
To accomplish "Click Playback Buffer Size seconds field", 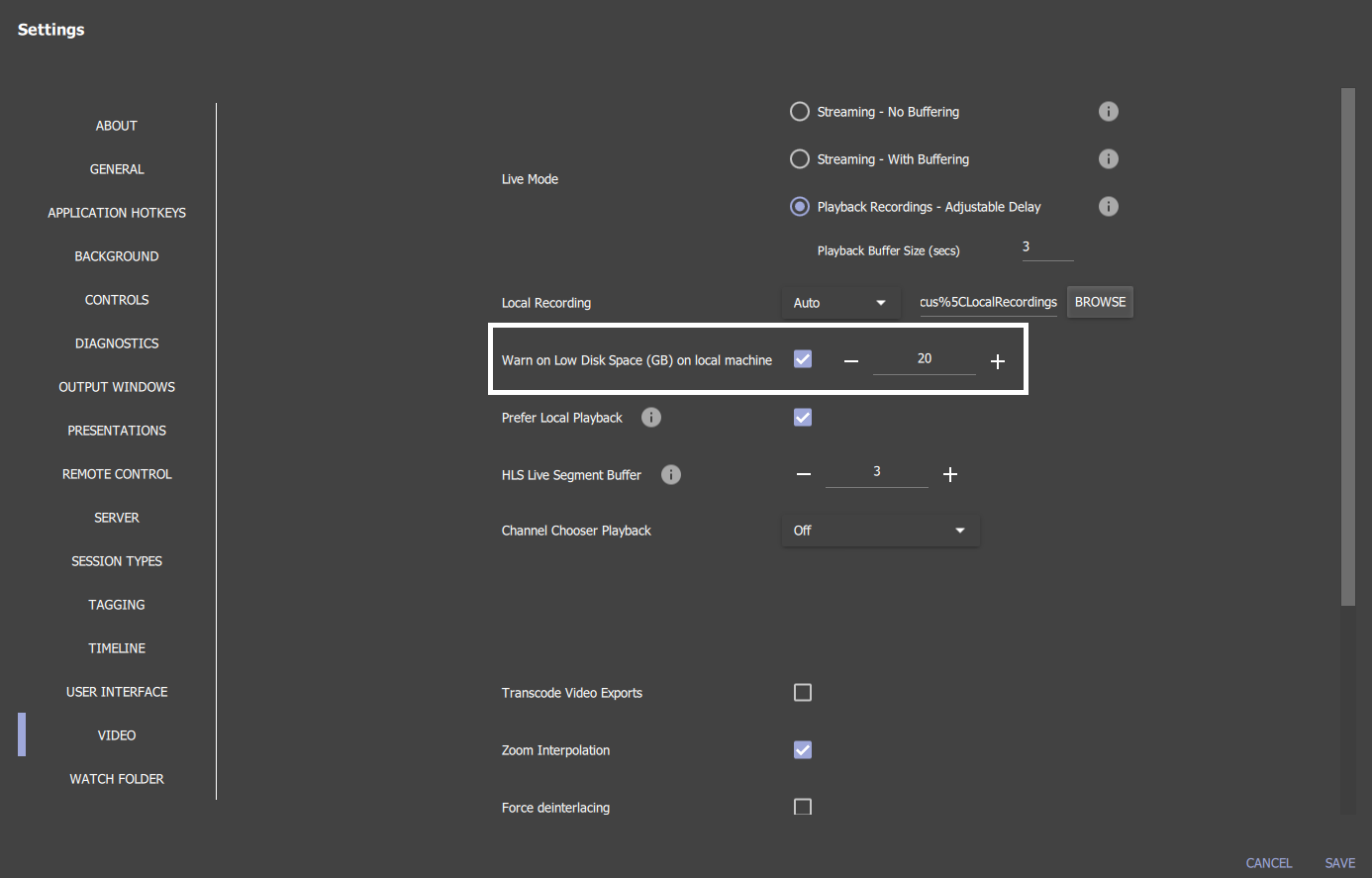I will (1047, 247).
